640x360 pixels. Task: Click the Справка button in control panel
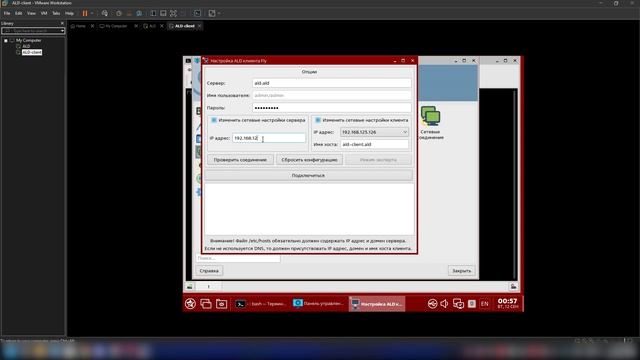tap(209, 271)
